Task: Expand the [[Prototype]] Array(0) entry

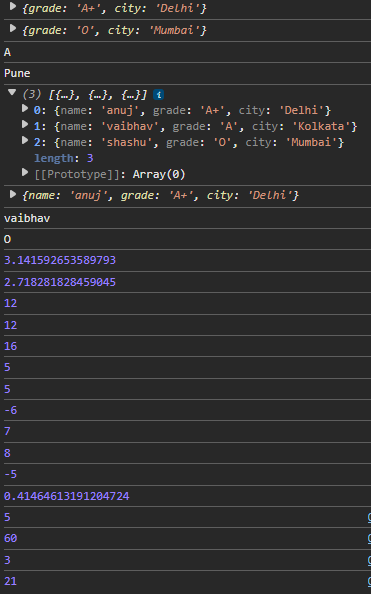Action: click(25, 173)
